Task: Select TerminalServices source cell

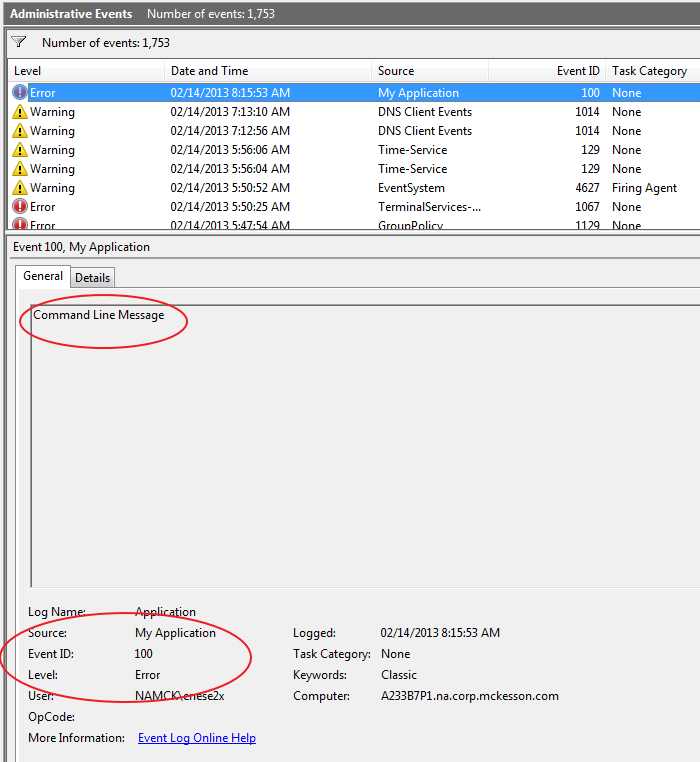Action: [x=430, y=207]
